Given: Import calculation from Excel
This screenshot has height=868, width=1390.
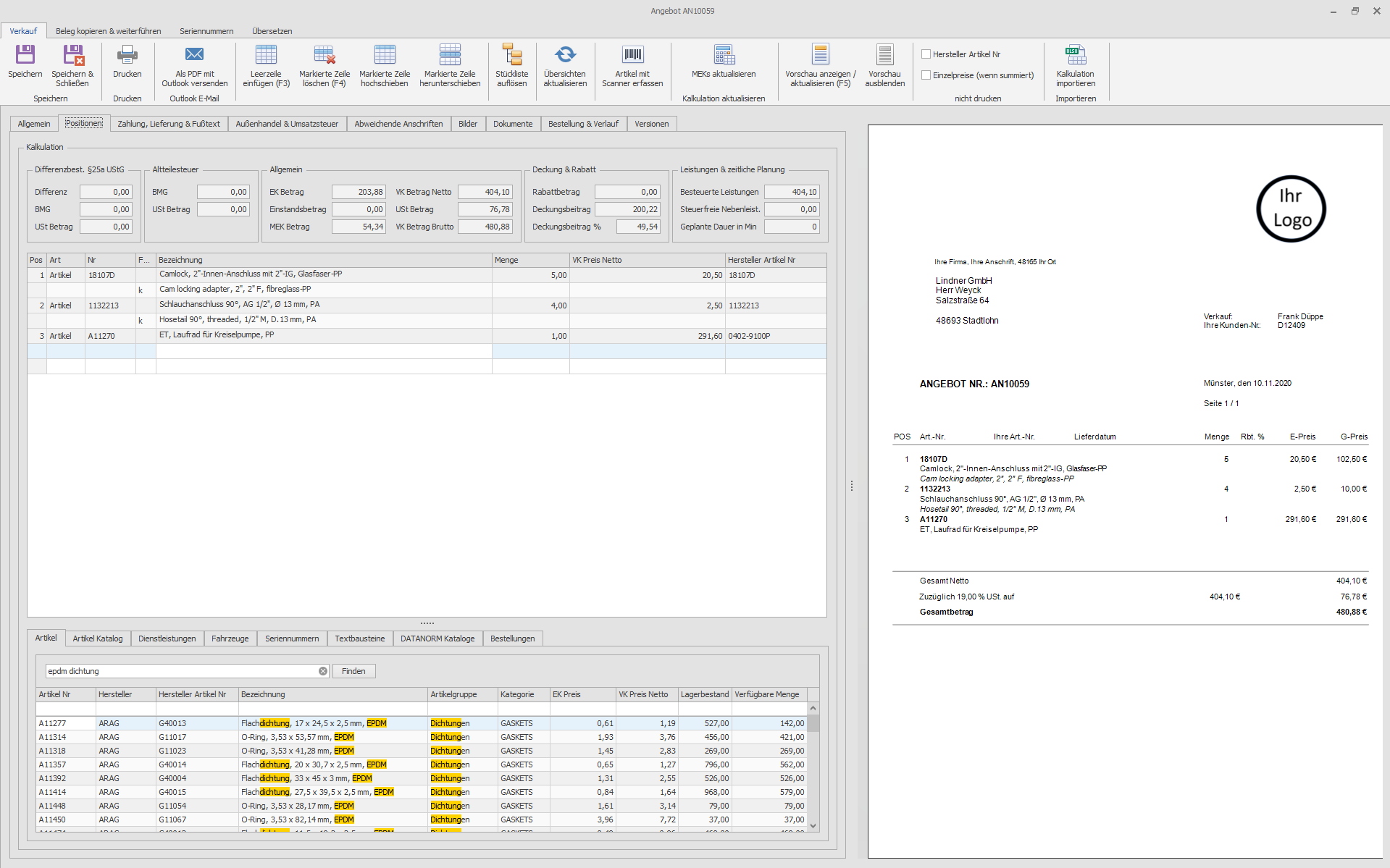Looking at the screenshot, I should (x=1075, y=56).
